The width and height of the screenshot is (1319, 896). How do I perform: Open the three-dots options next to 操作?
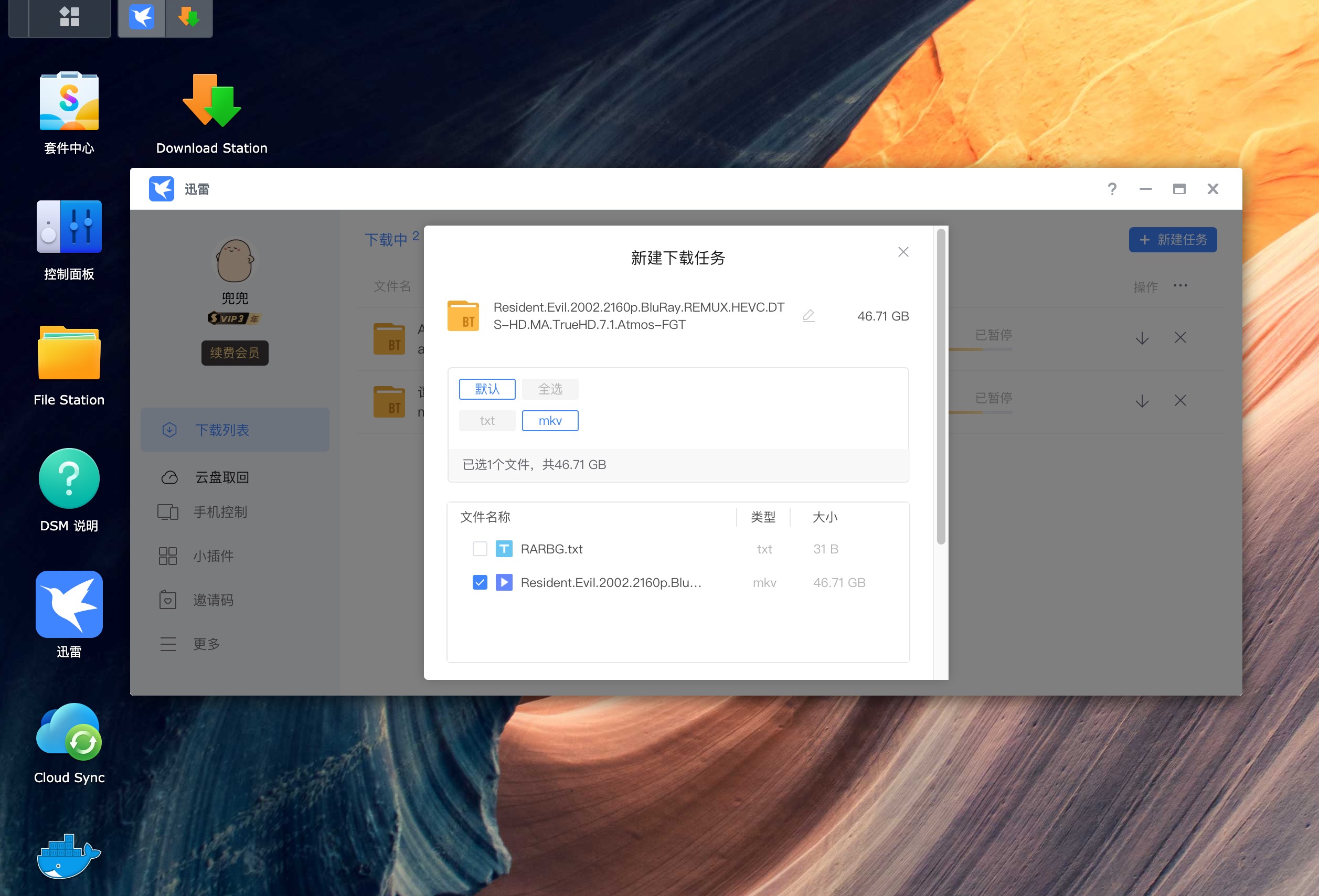[x=1180, y=285]
